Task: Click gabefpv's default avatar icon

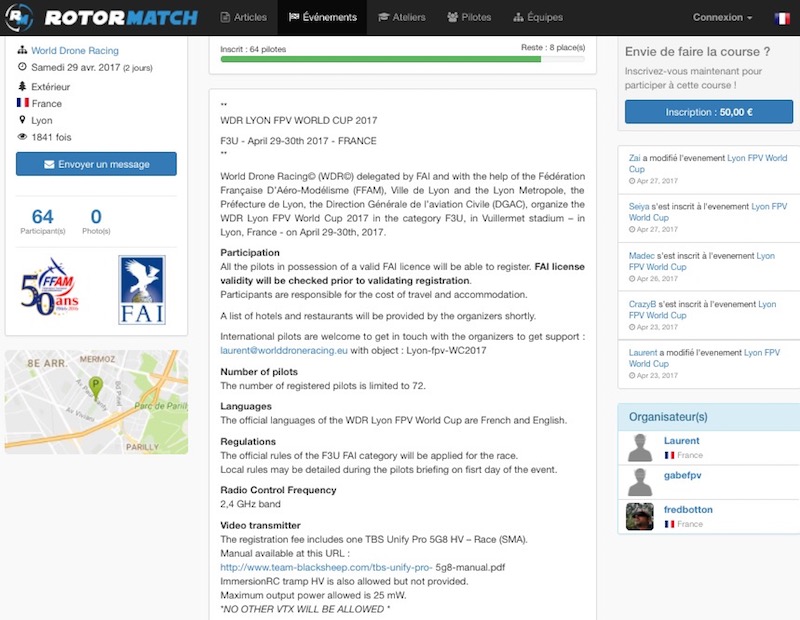Action: tap(640, 482)
